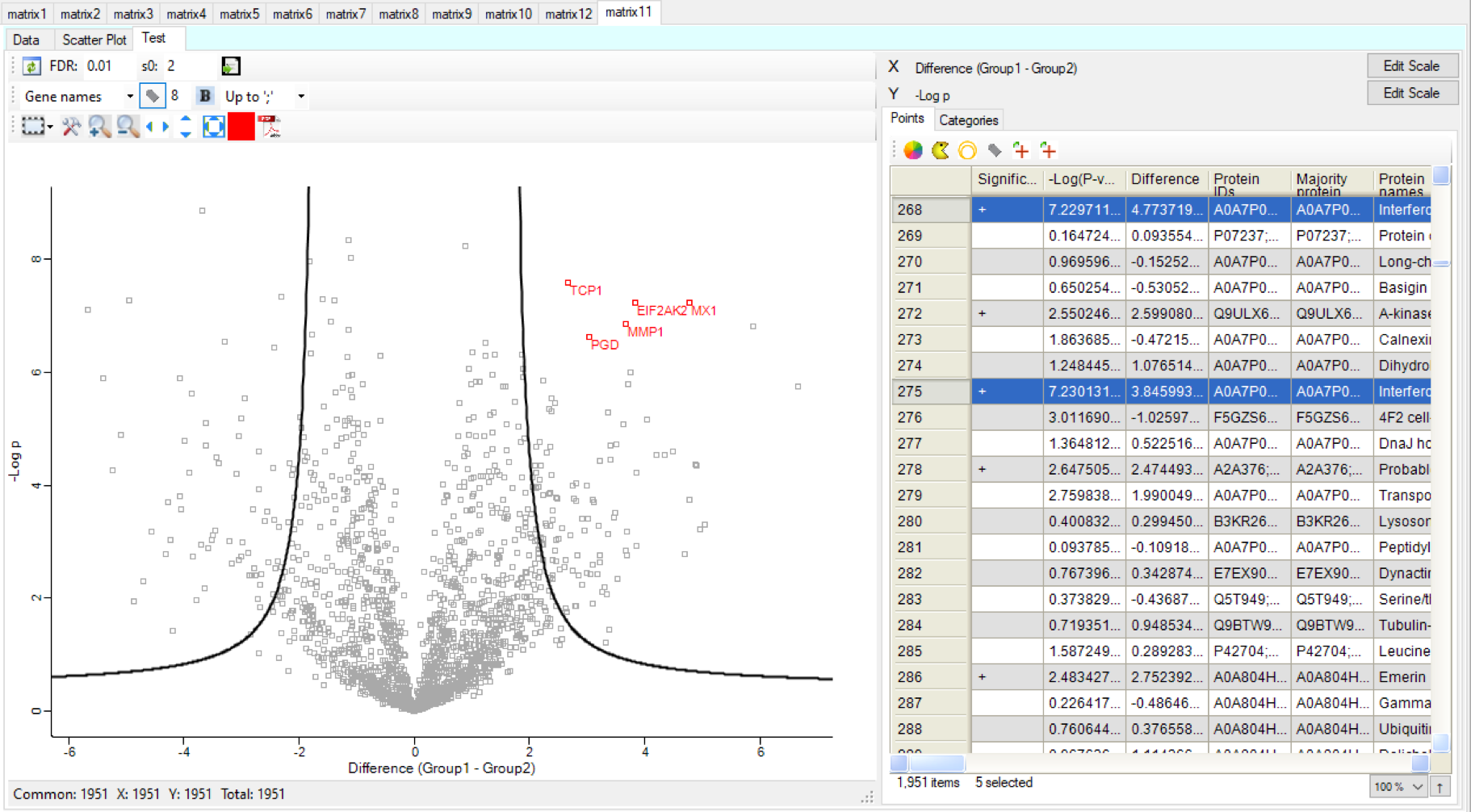Switch to the Categories tab

(x=968, y=120)
